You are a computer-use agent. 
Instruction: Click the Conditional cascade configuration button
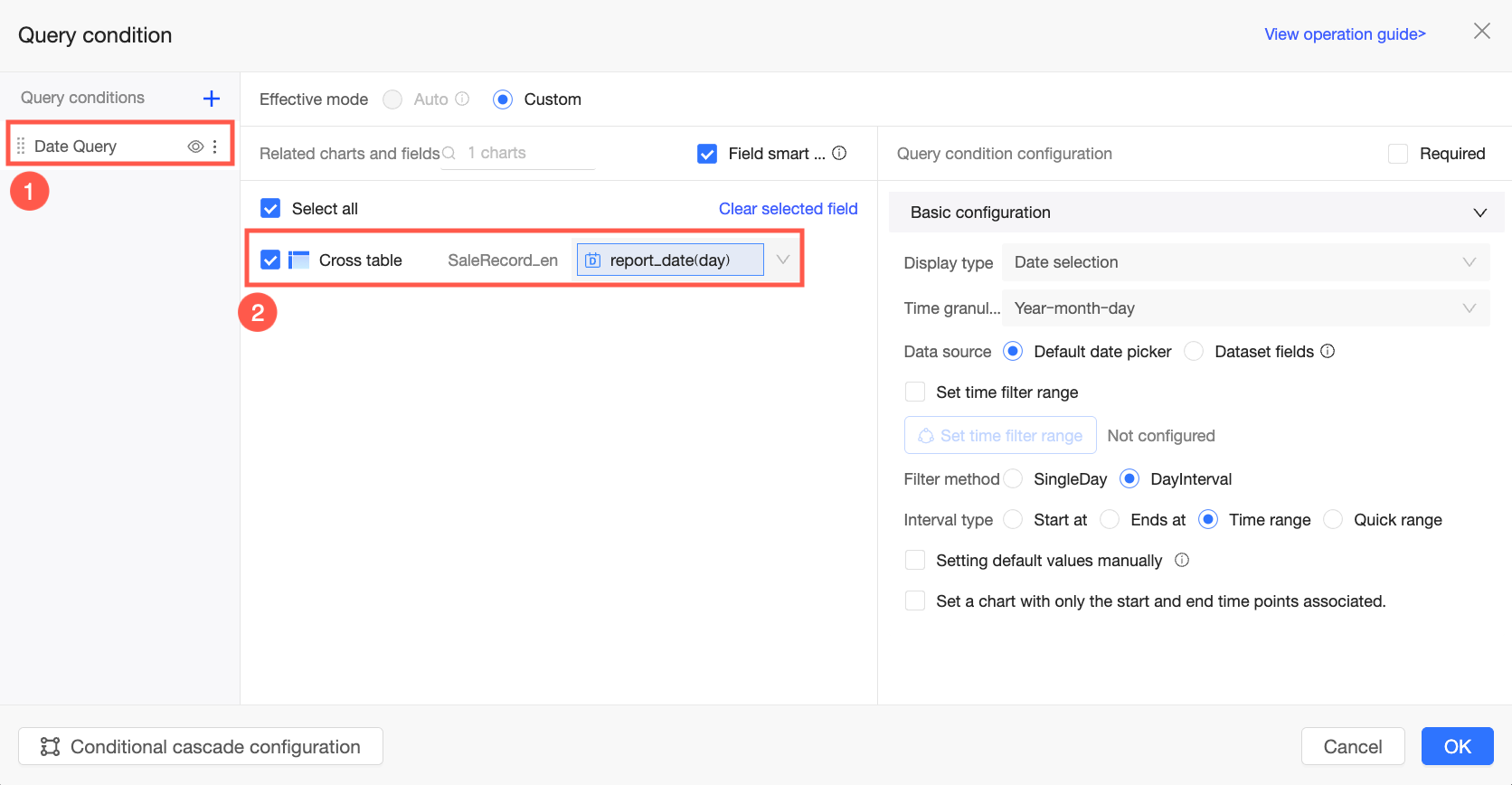[x=201, y=746]
